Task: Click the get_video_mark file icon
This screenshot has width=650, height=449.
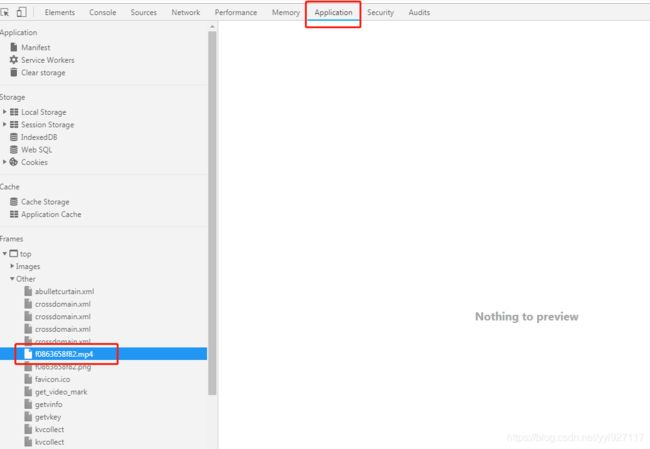Action: pyautogui.click(x=28, y=391)
